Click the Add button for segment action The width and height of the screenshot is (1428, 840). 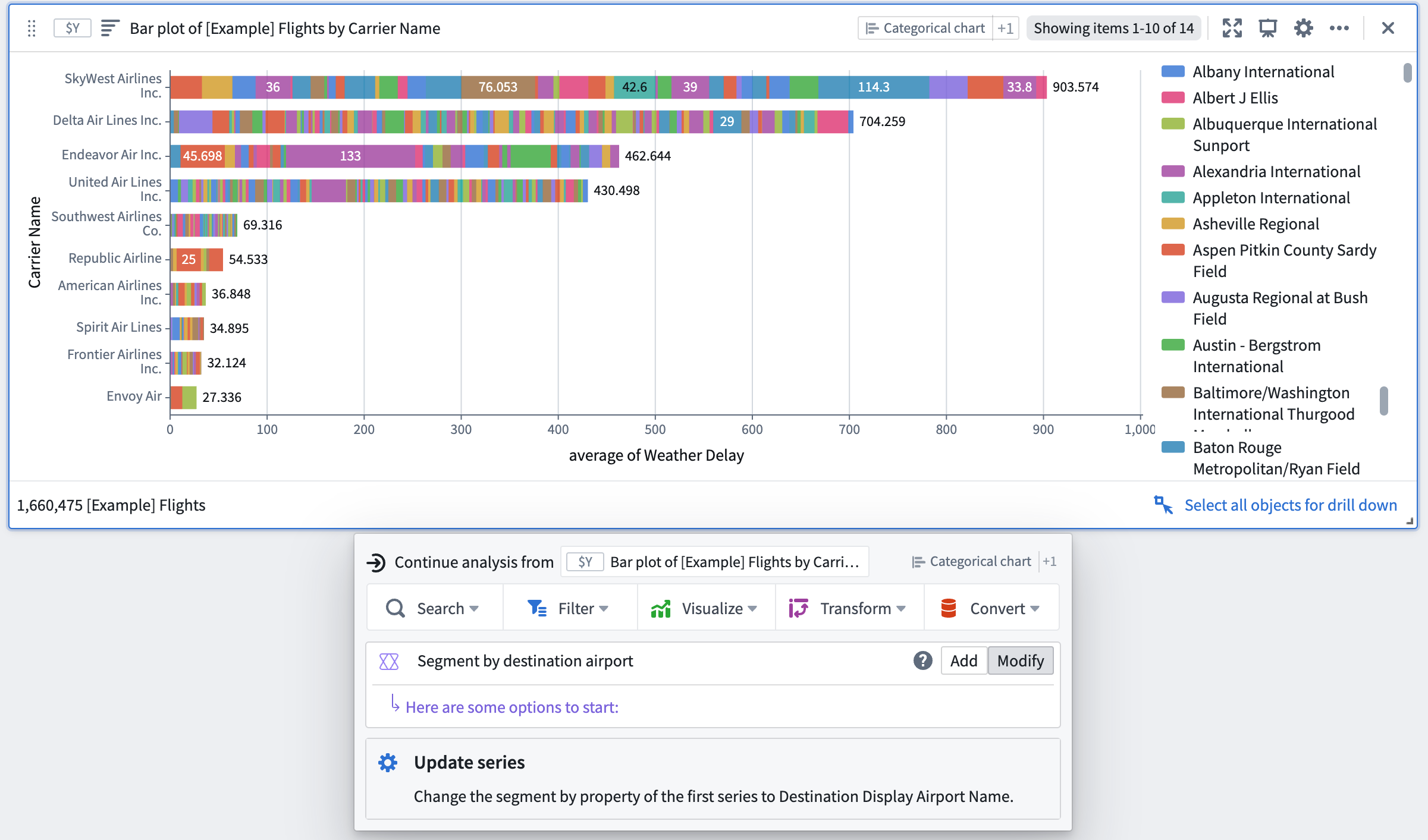pos(964,660)
